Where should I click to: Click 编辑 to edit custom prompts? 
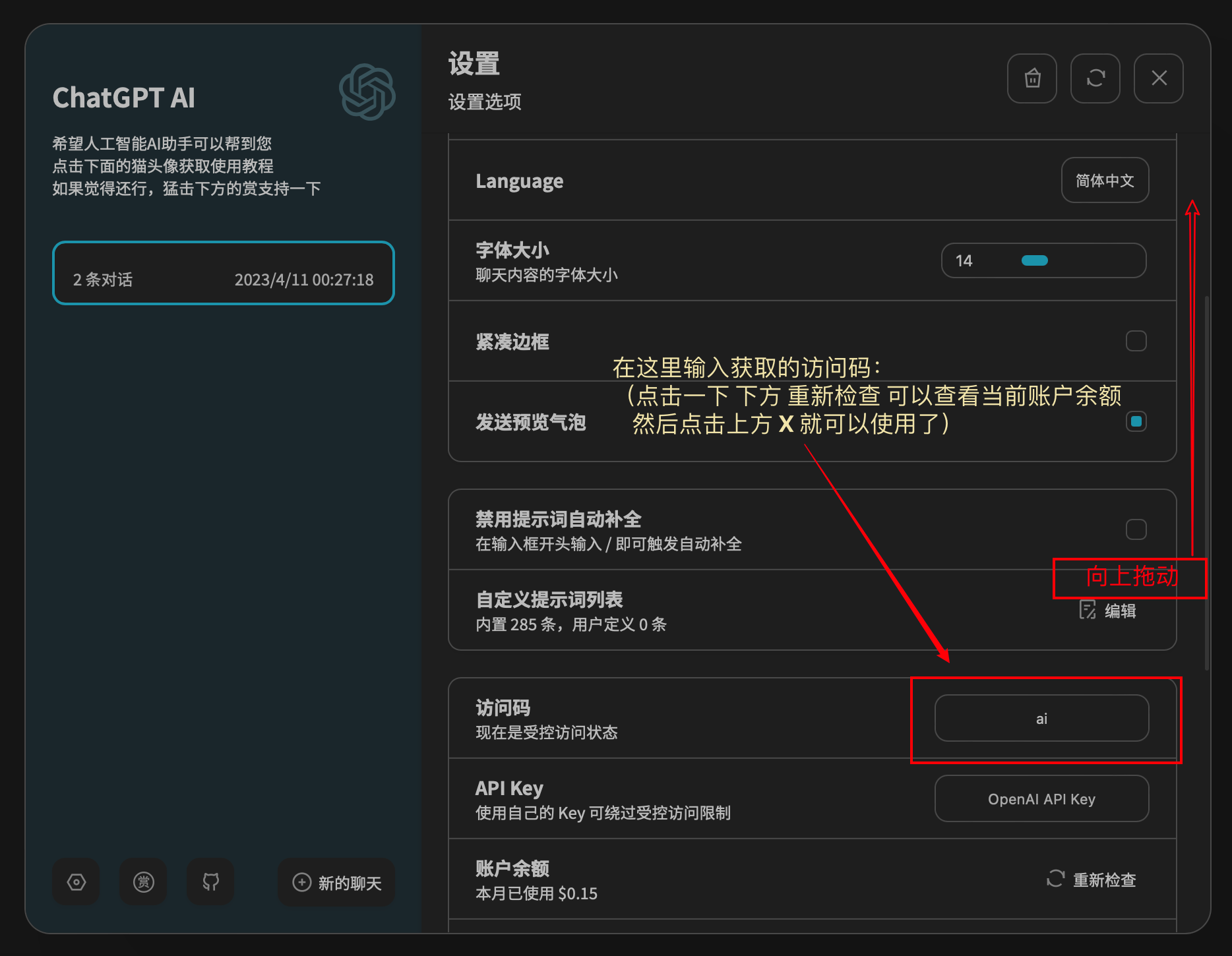[x=1108, y=611]
